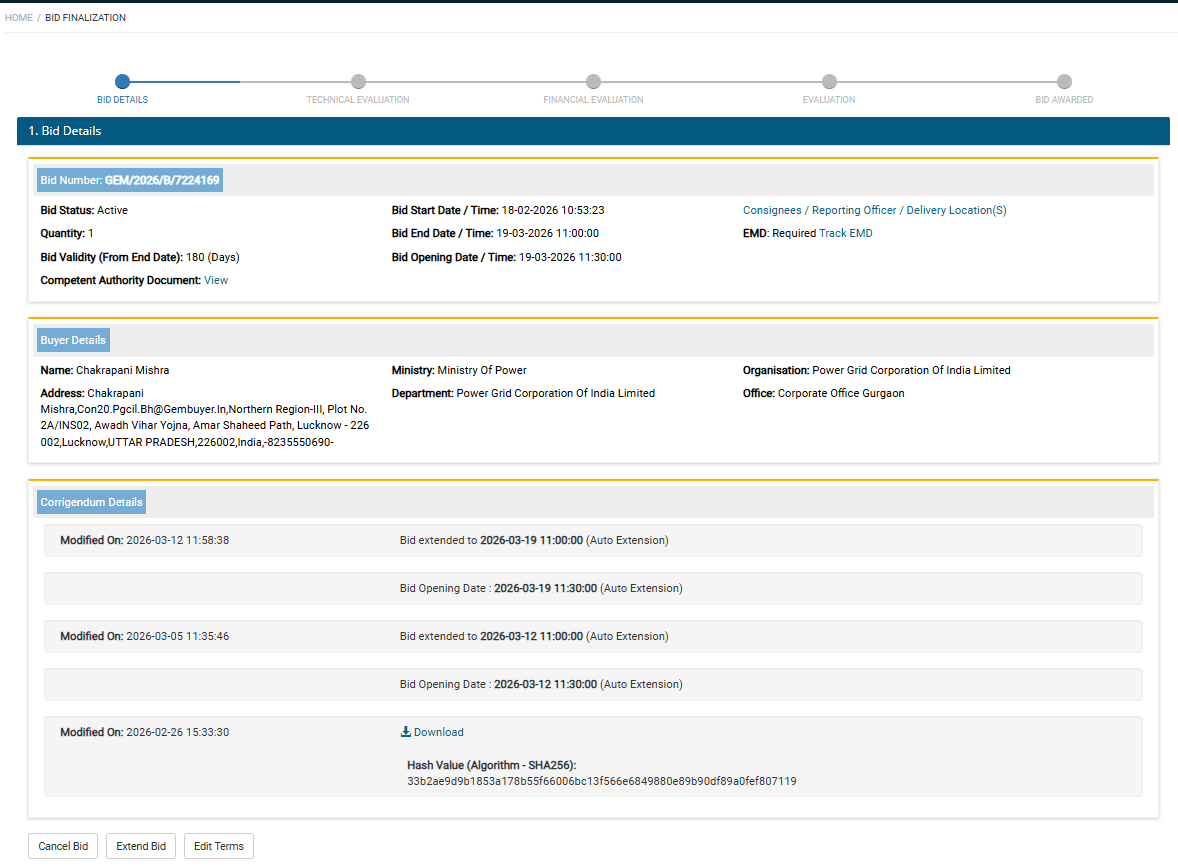Image resolution: width=1178 pixels, height=868 pixels.
Task: Go to the Technical Evaluation step circle
Action: tap(358, 82)
